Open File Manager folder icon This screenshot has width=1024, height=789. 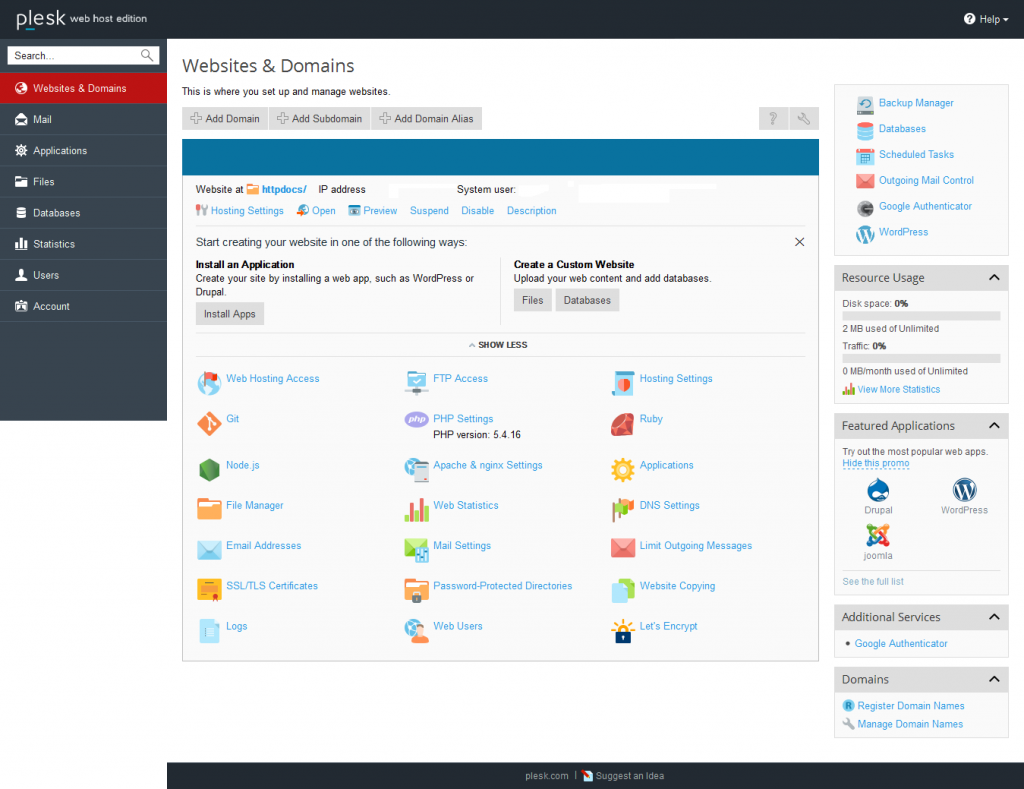pyautogui.click(x=209, y=509)
